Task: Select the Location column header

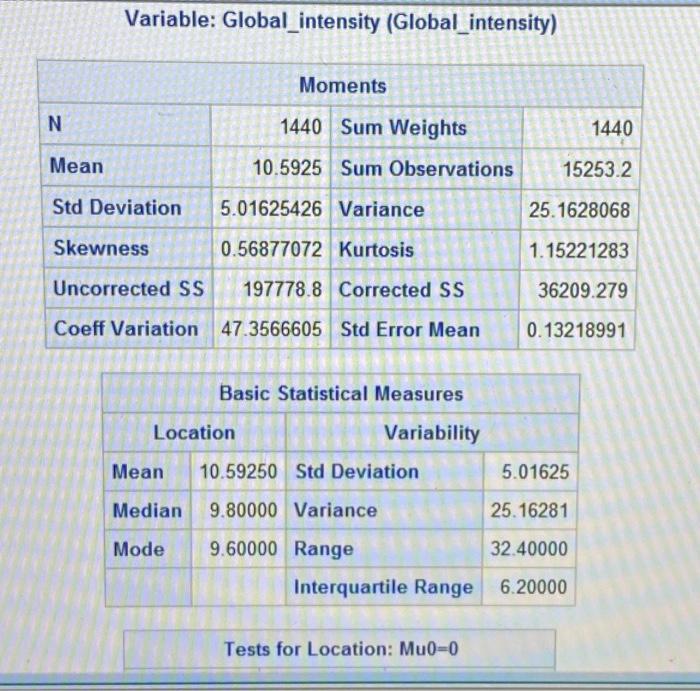Action: 194,433
